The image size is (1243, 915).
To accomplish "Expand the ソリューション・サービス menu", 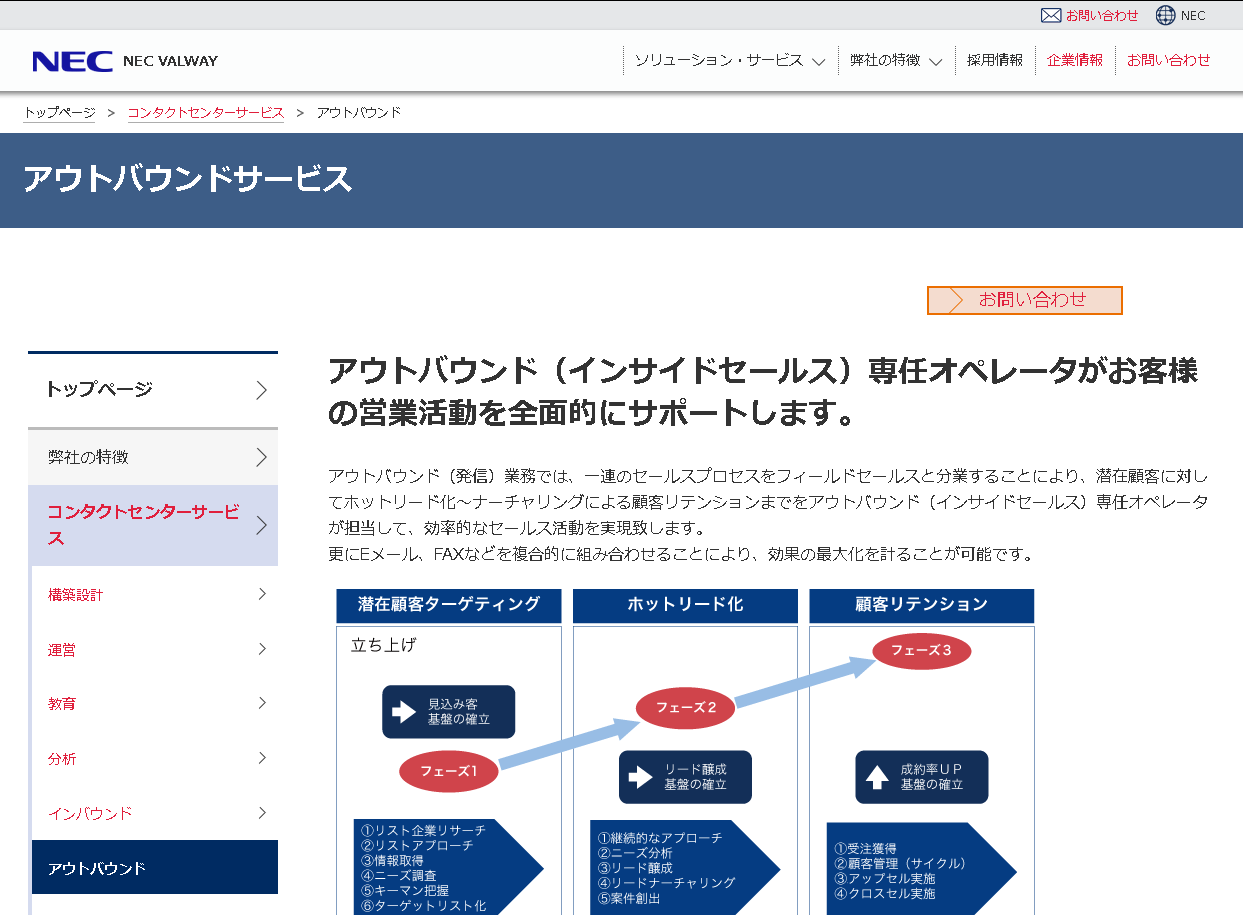I will point(730,60).
